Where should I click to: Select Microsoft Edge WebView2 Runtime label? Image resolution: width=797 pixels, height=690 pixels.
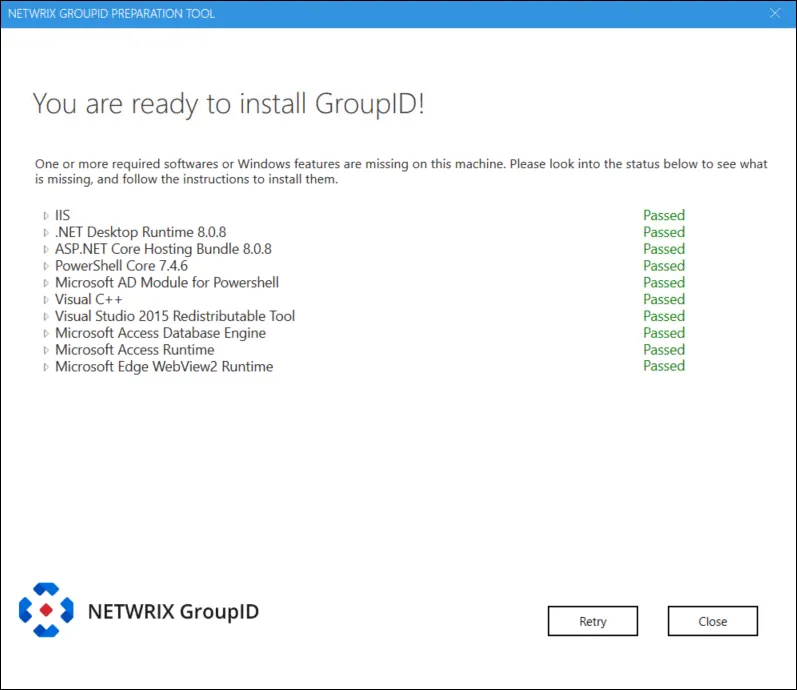164,366
